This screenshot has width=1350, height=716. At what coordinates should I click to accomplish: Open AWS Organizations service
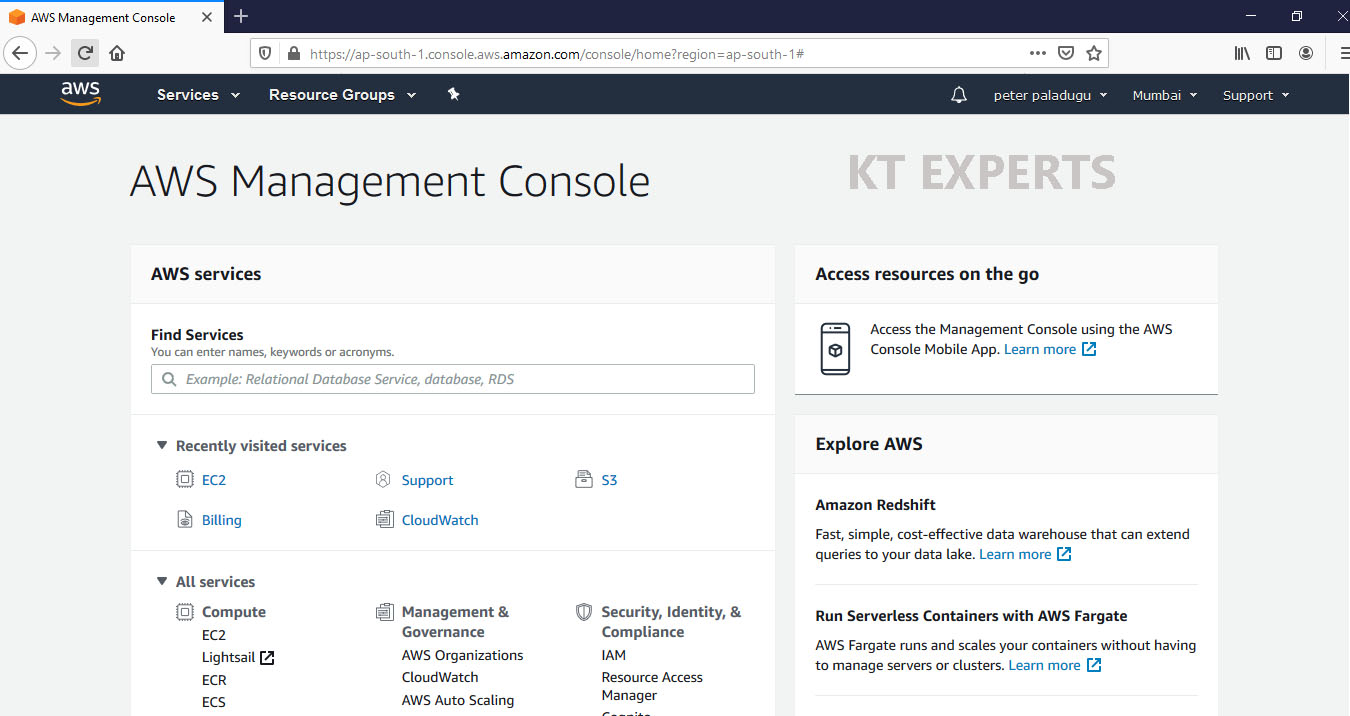pyautogui.click(x=462, y=655)
